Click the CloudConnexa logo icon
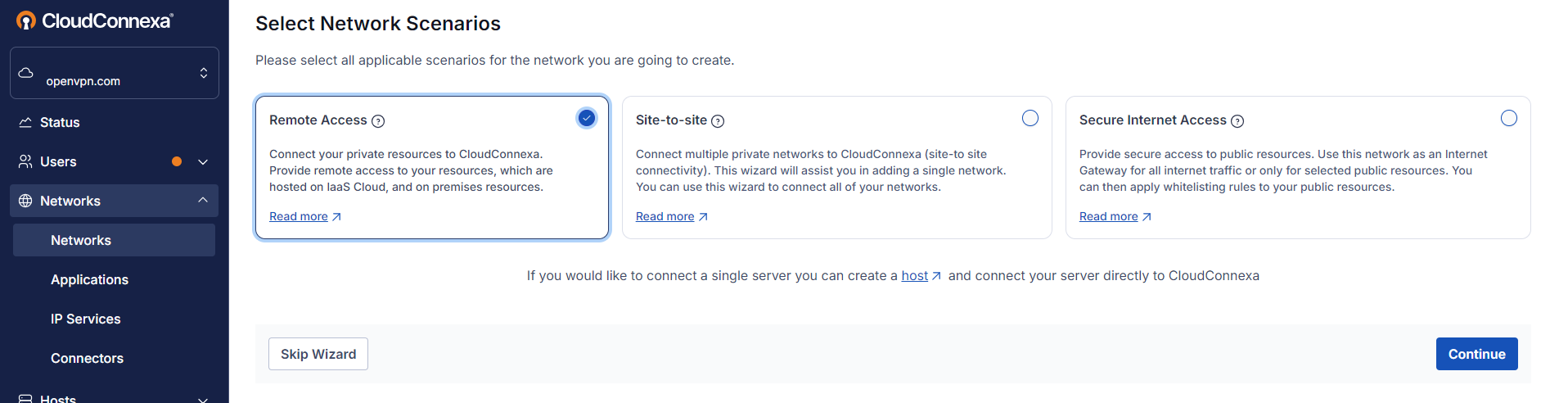The width and height of the screenshot is (1568, 403). (x=26, y=20)
